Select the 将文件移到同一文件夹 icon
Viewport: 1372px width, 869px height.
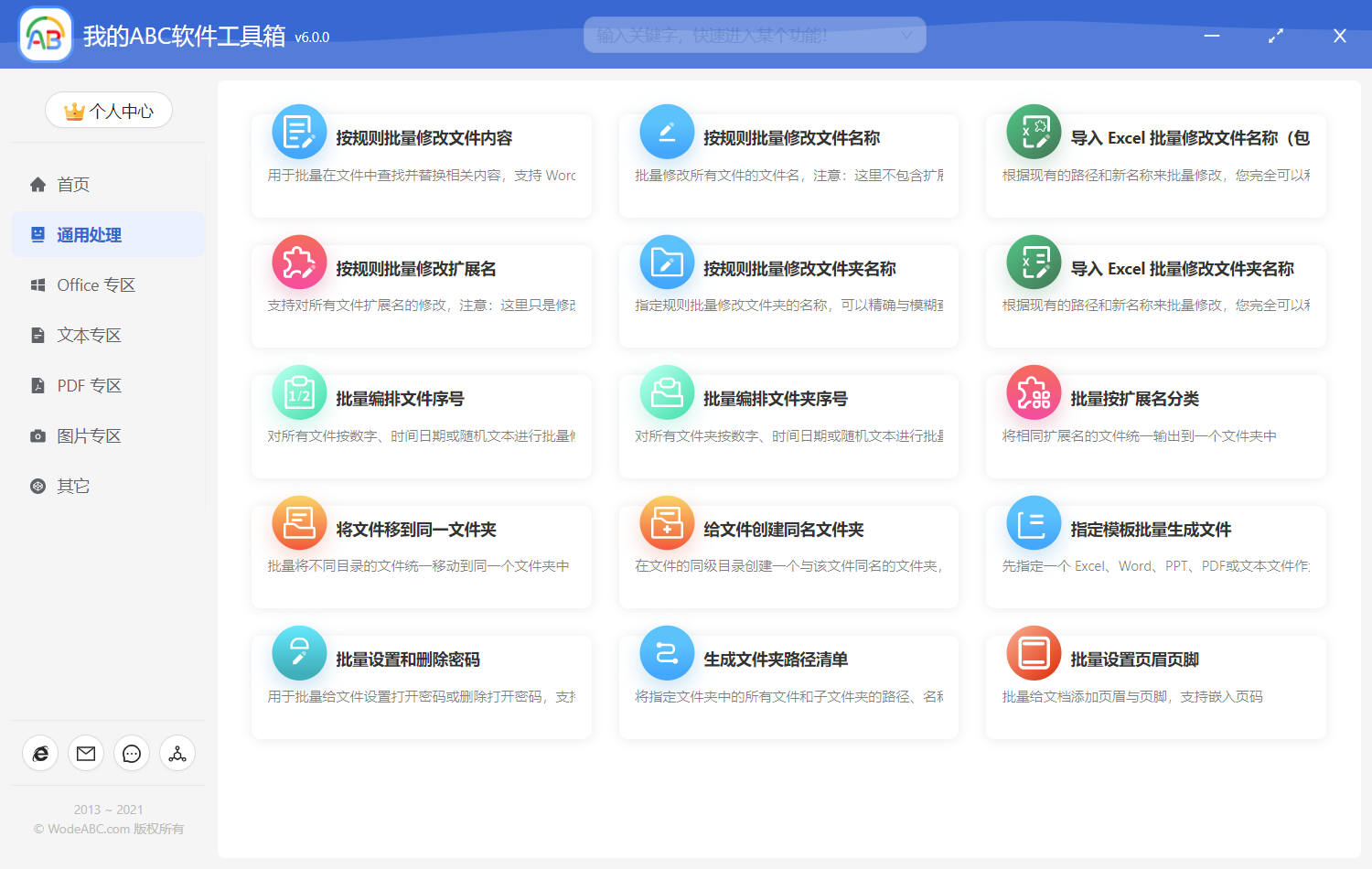tap(299, 522)
